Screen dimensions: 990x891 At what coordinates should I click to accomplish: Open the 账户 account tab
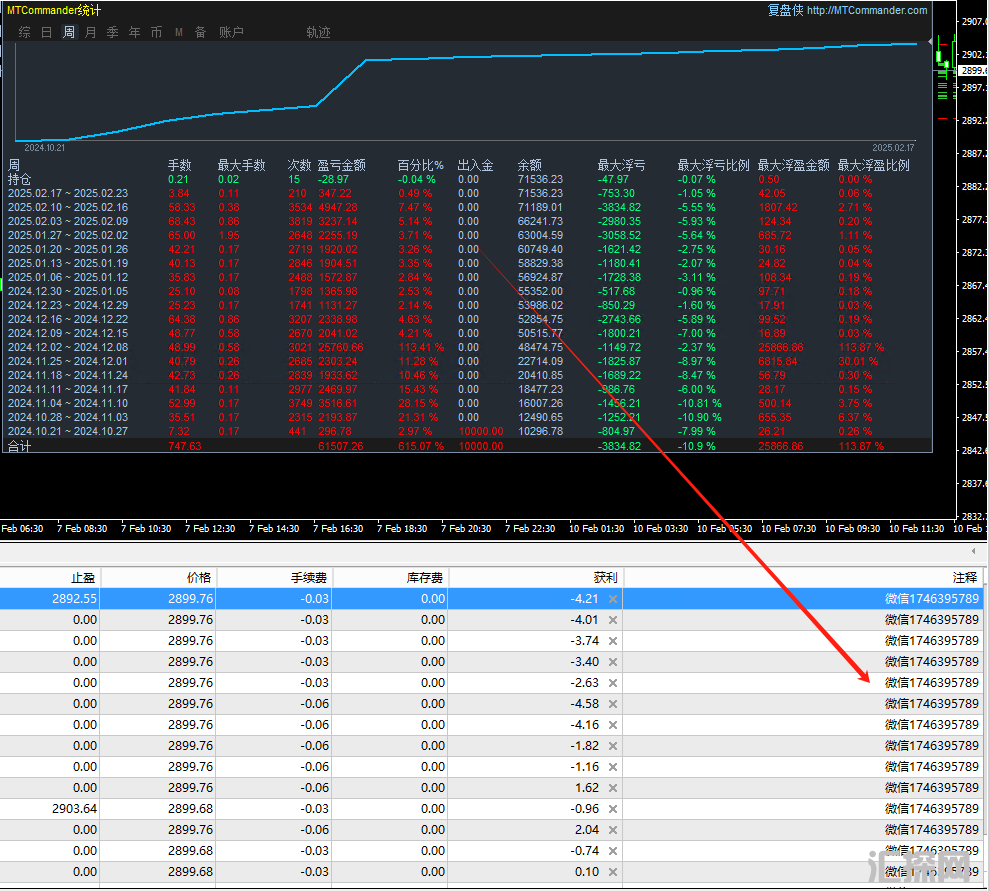pos(231,32)
